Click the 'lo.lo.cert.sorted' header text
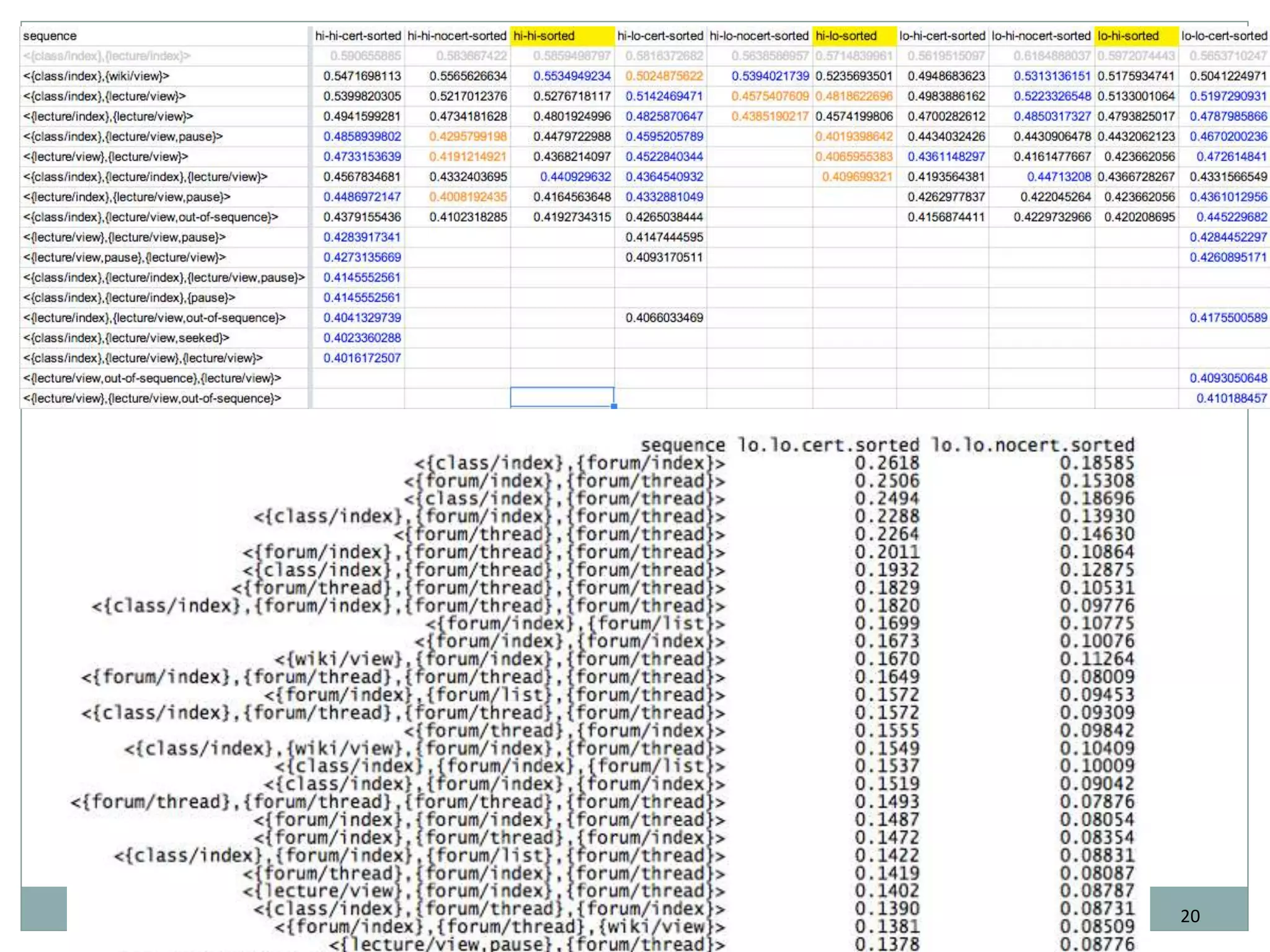Screen dimensions: 1270x952 click(828, 445)
